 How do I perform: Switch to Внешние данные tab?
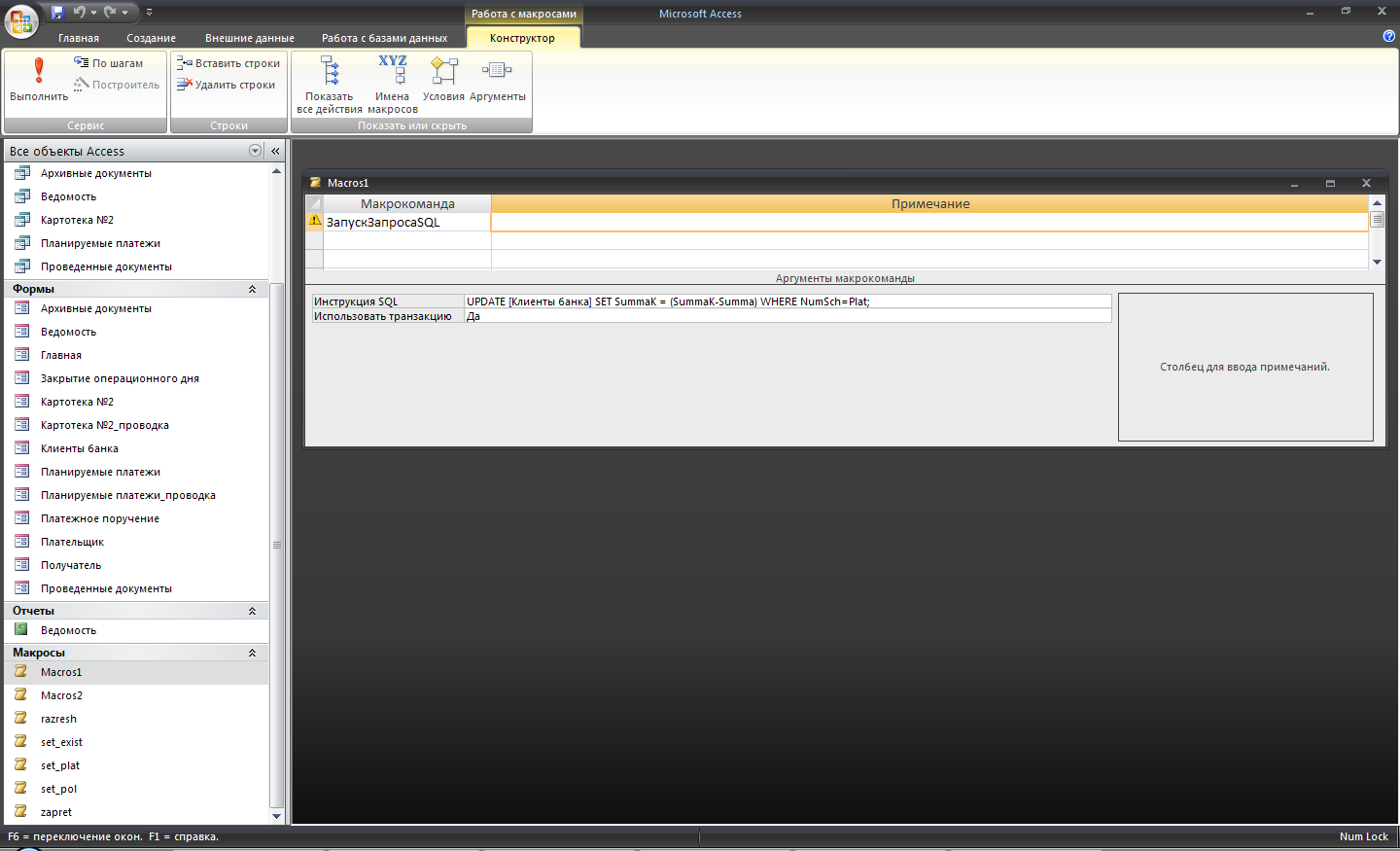pyautogui.click(x=250, y=38)
